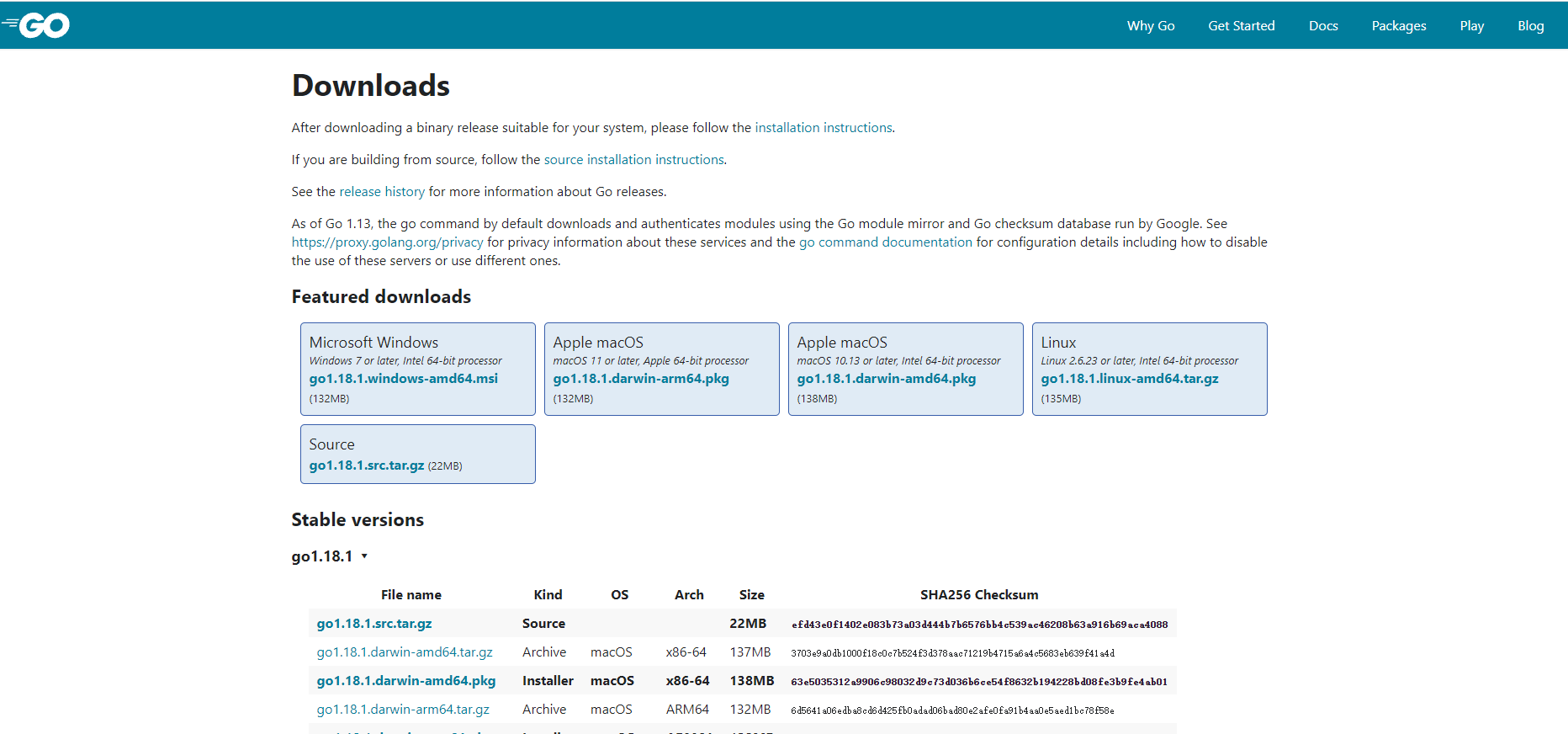This screenshot has height=734, width=1568.
Task: Select the ARM64 arch cell
Action: (x=687, y=710)
